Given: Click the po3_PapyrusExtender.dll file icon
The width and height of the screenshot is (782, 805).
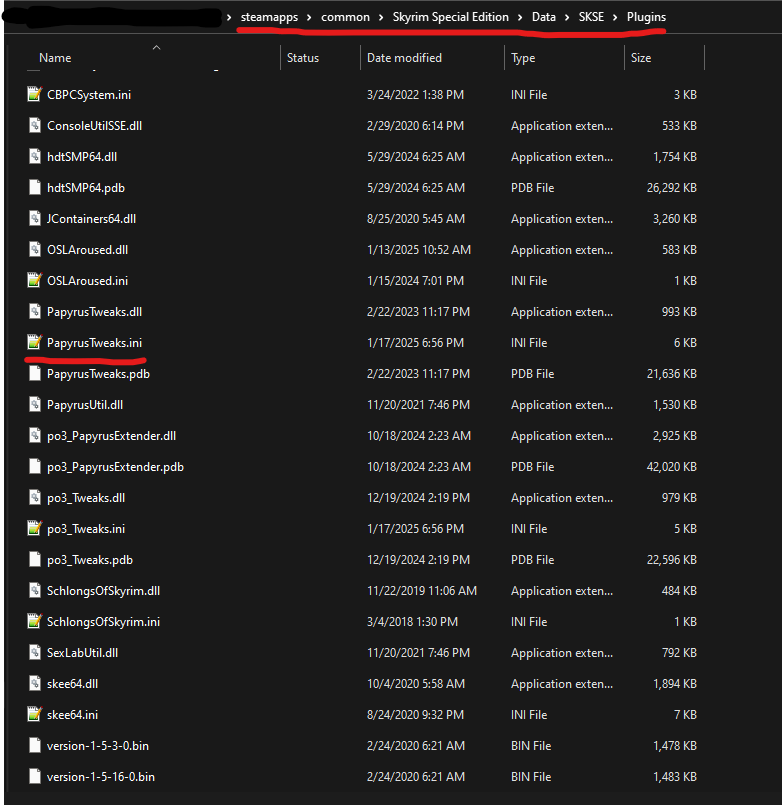Looking at the screenshot, I should (34, 435).
